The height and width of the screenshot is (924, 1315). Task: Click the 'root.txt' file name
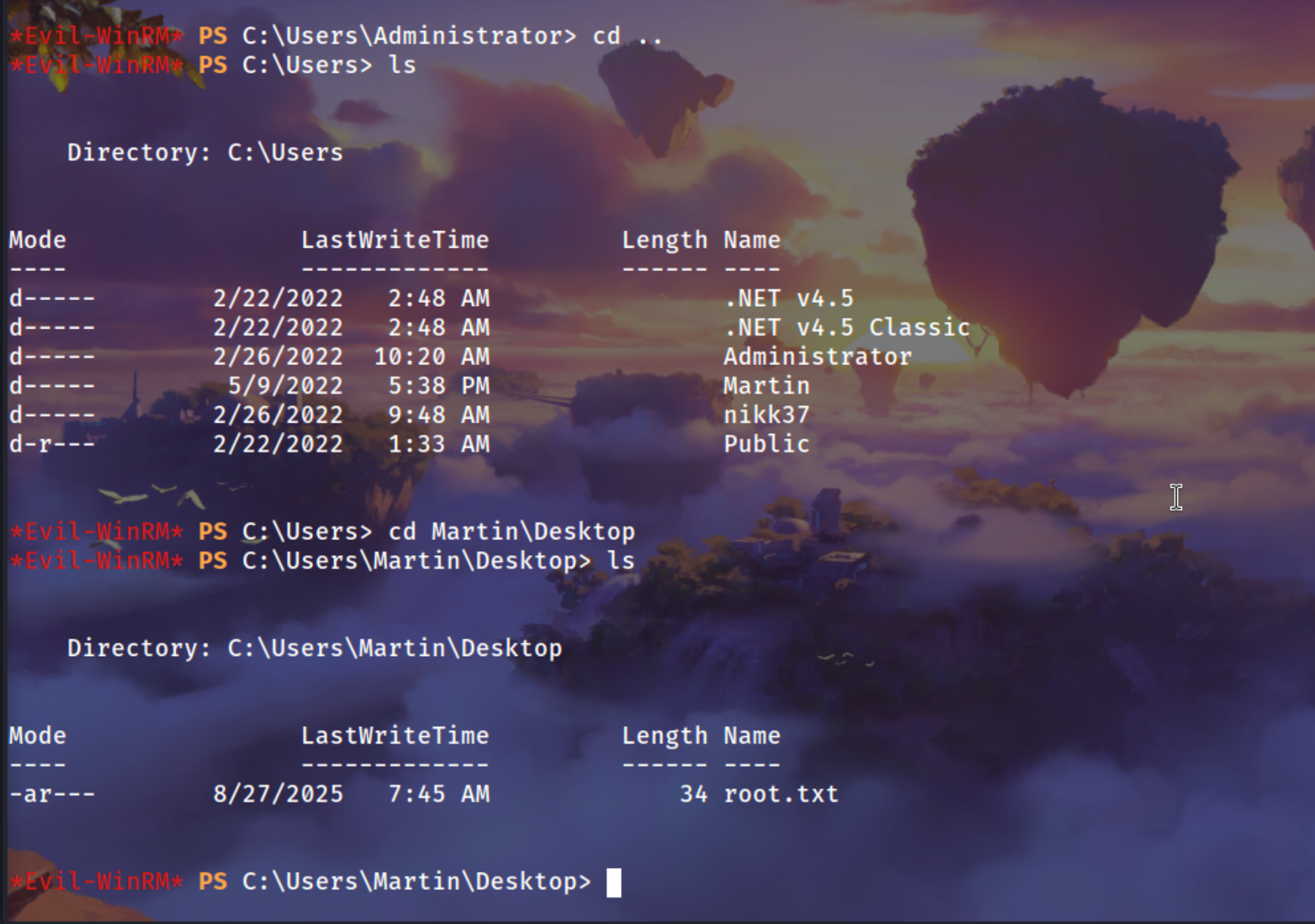click(781, 794)
